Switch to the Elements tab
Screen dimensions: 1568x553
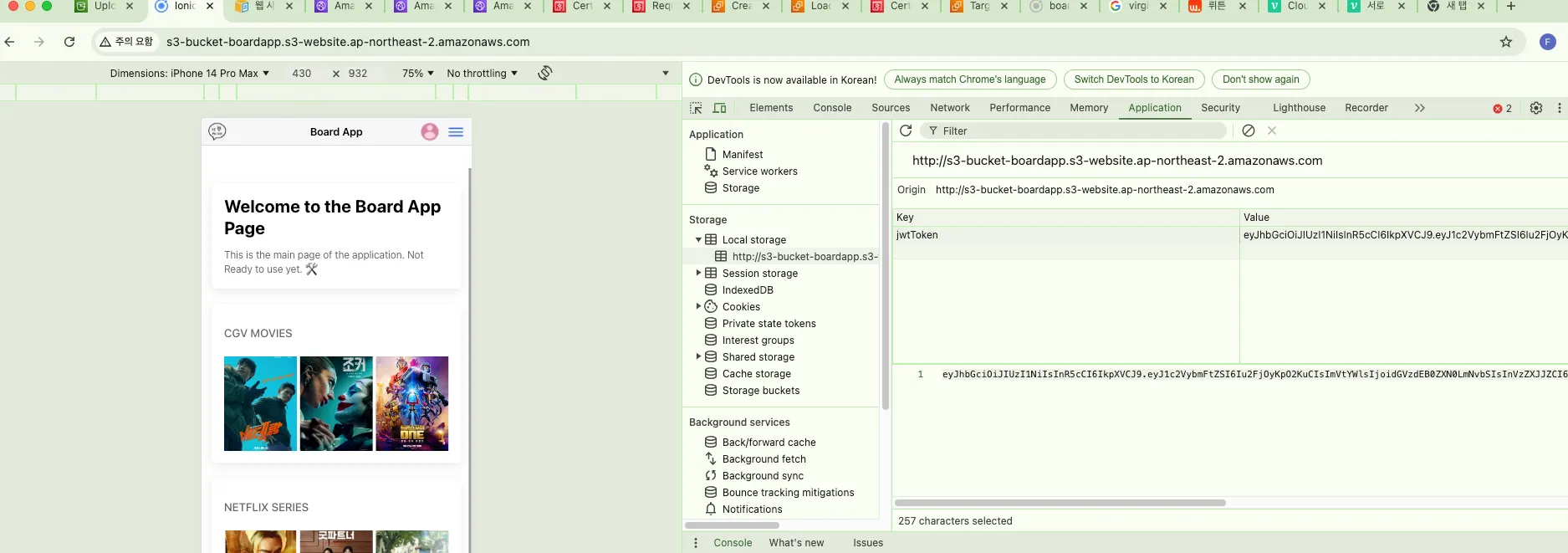(771, 108)
